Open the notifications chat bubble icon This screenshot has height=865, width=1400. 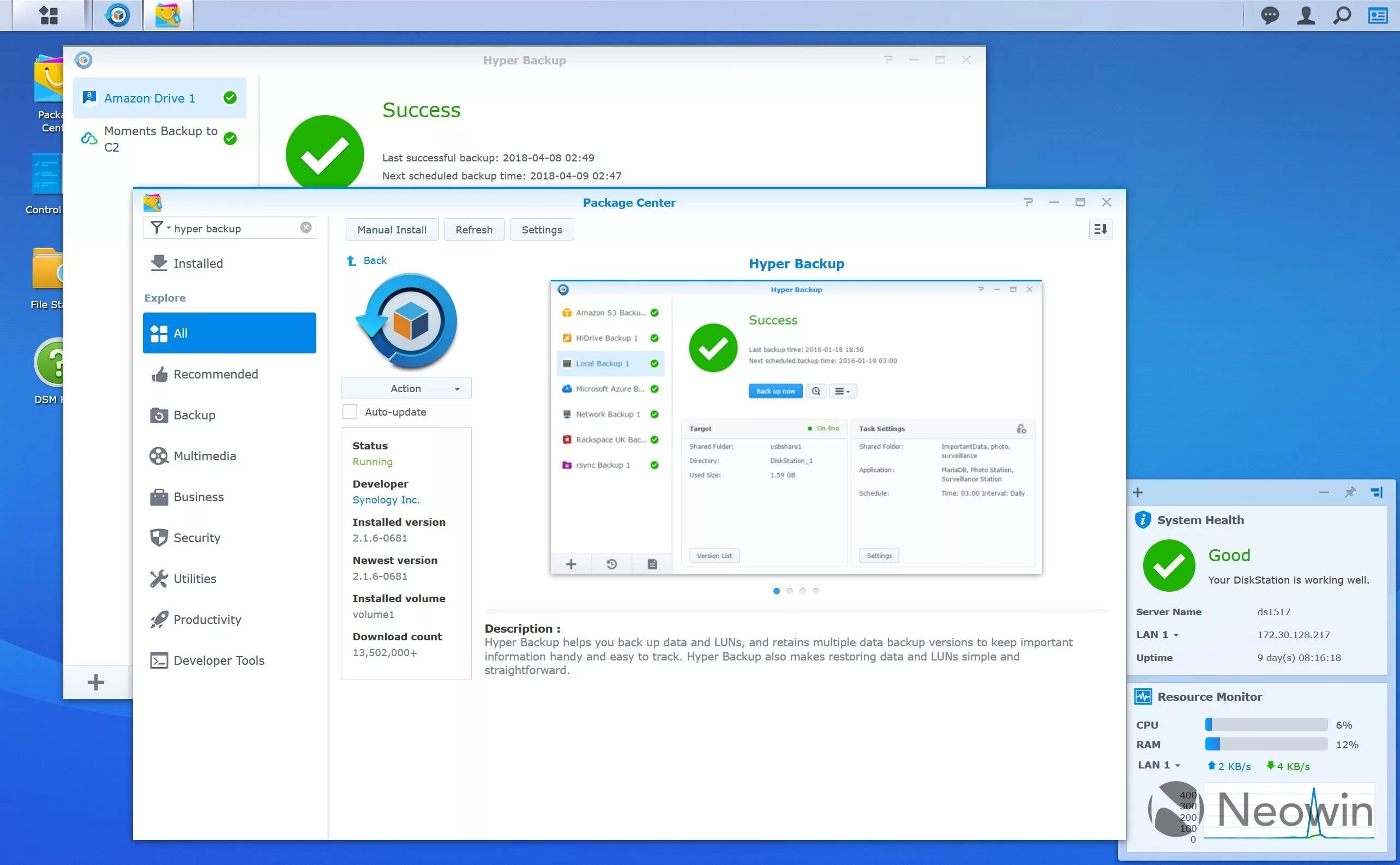(1270, 15)
